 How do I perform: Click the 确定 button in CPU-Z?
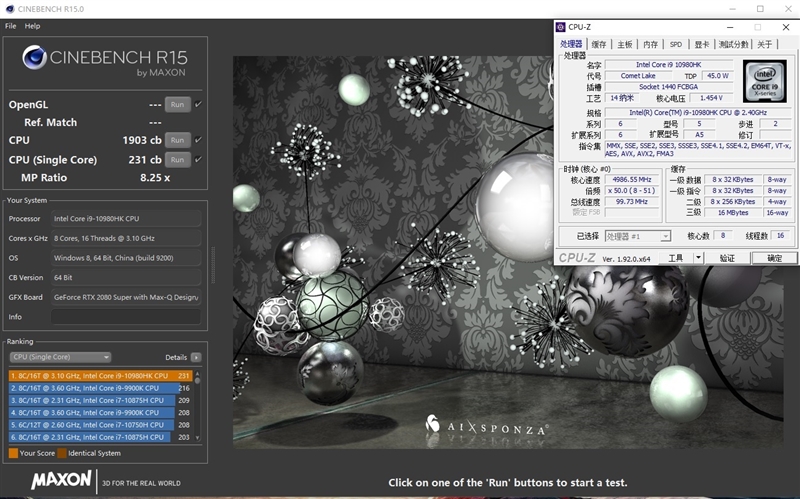[x=774, y=258]
